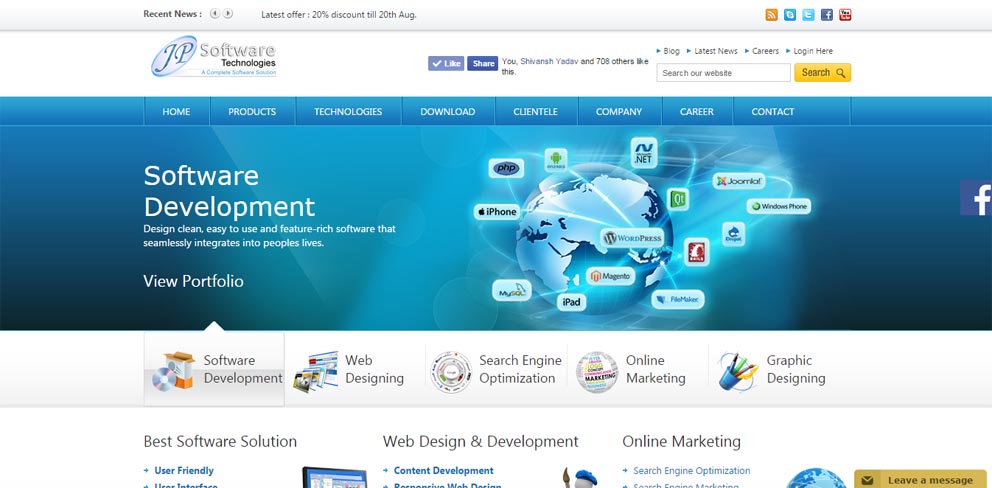Open the TECHNOLOGIES menu
Image resolution: width=992 pixels, height=488 pixels.
pyautogui.click(x=348, y=111)
